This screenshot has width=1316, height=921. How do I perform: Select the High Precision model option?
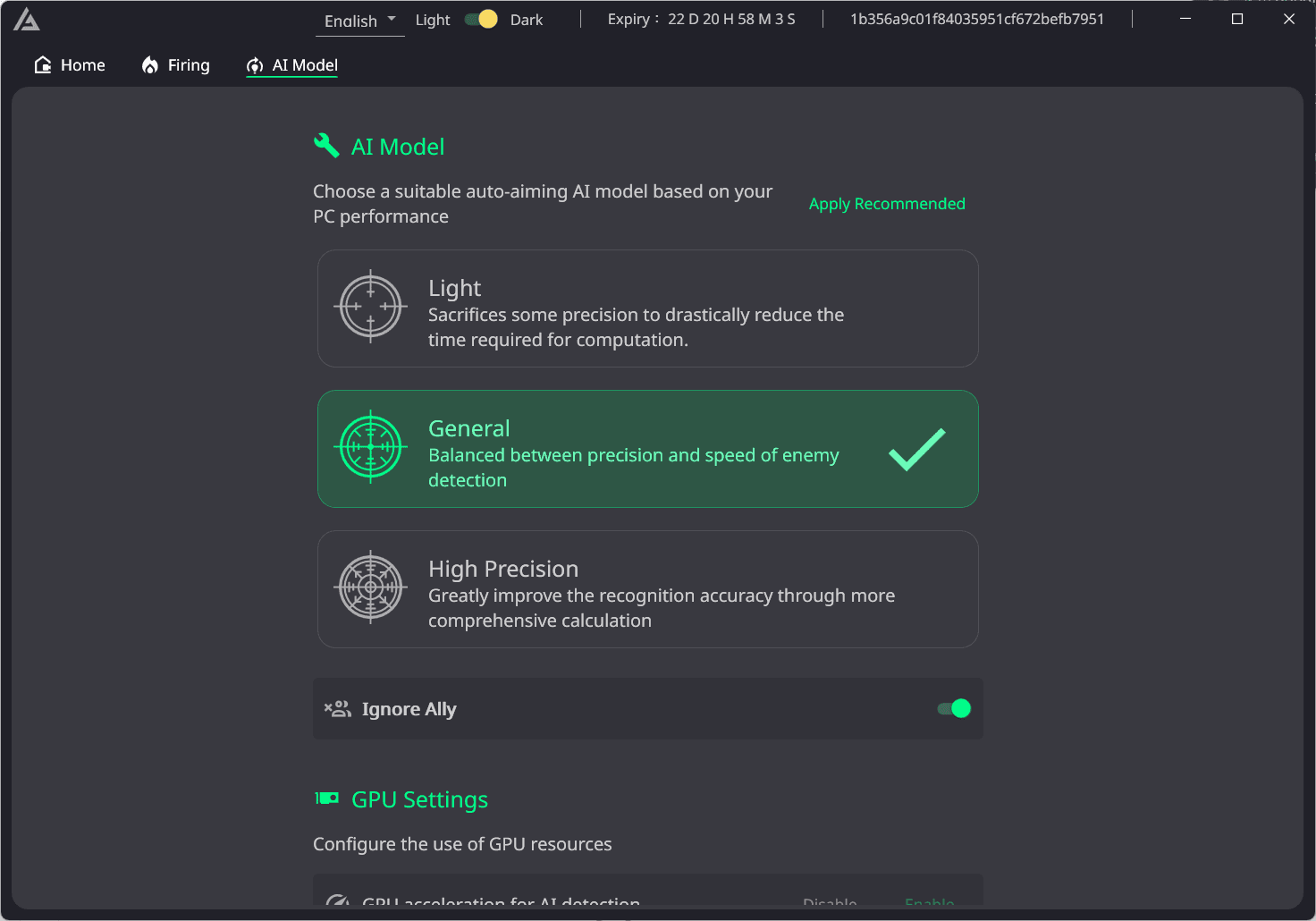click(647, 589)
